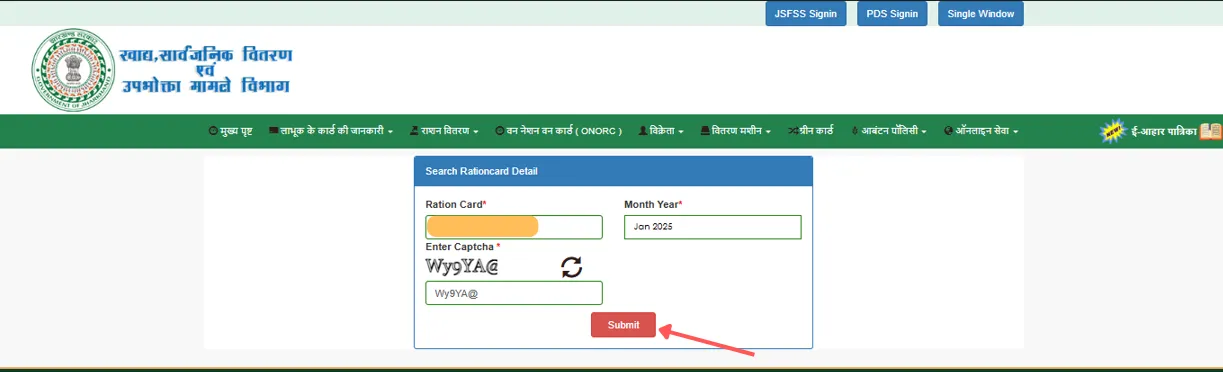The width and height of the screenshot is (1223, 372).
Task: Click the NEW starburst badge icon
Action: [1113, 131]
